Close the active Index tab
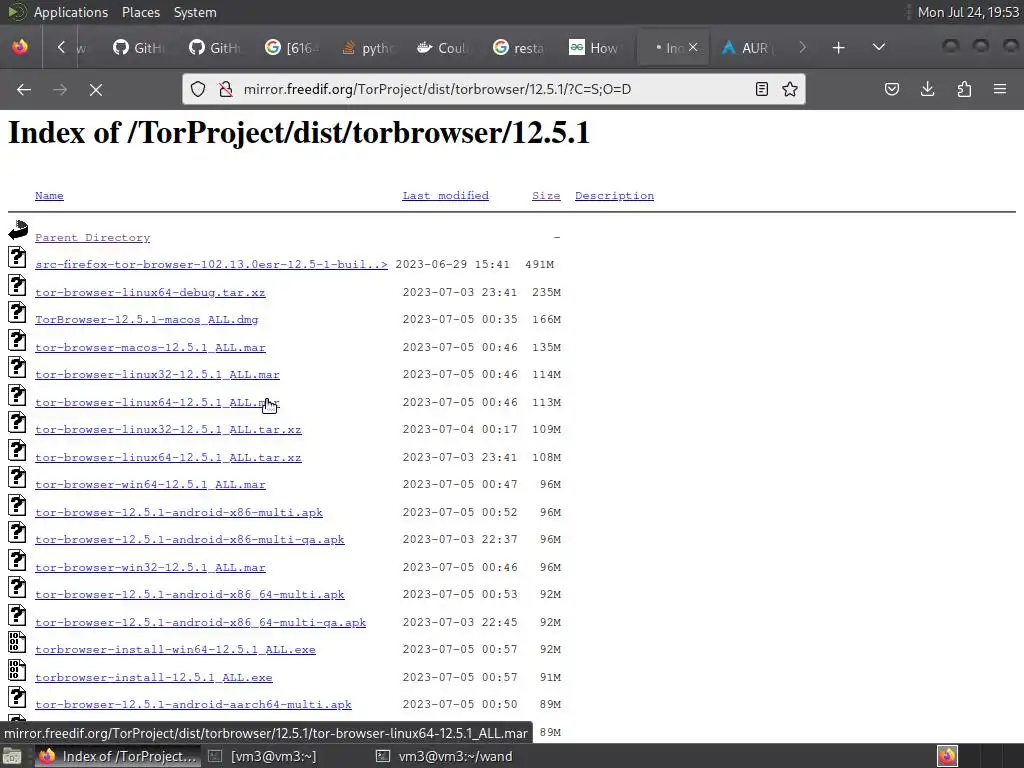Screen dimensions: 1024x768 pos(693,47)
